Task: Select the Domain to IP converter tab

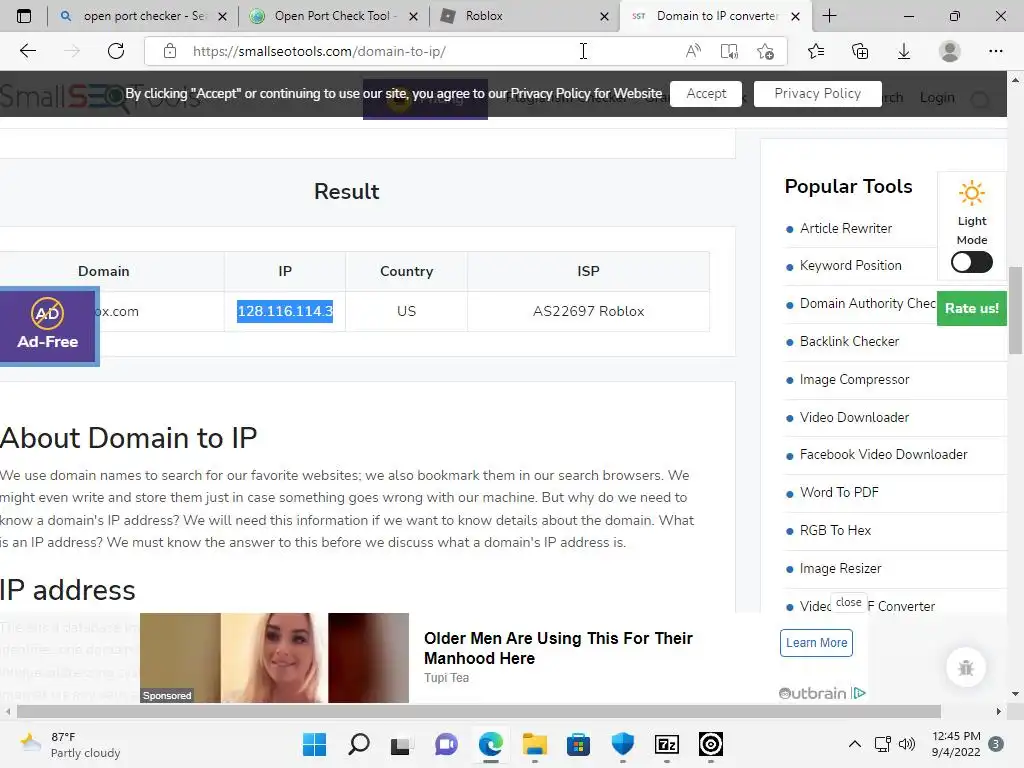Action: point(716,16)
